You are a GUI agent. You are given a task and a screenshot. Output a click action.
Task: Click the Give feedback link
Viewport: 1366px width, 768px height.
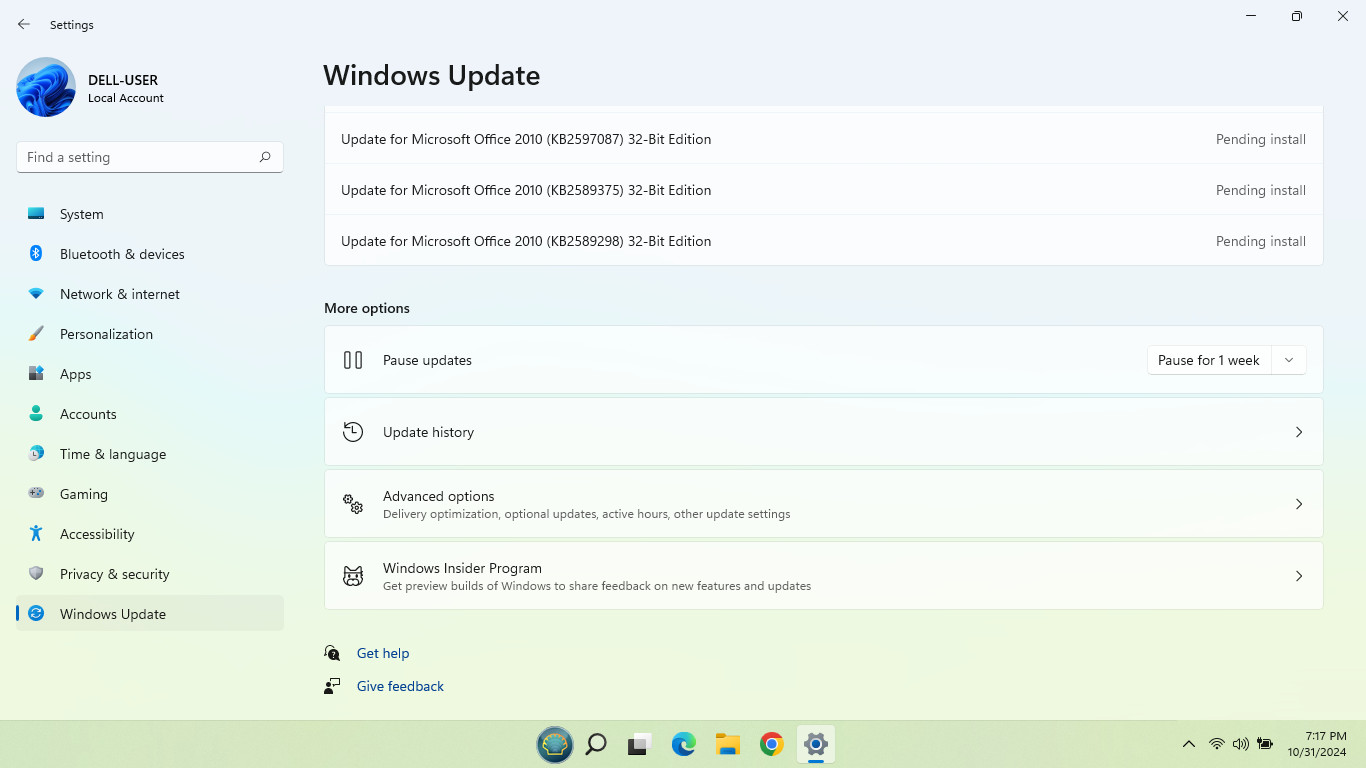pyautogui.click(x=400, y=686)
